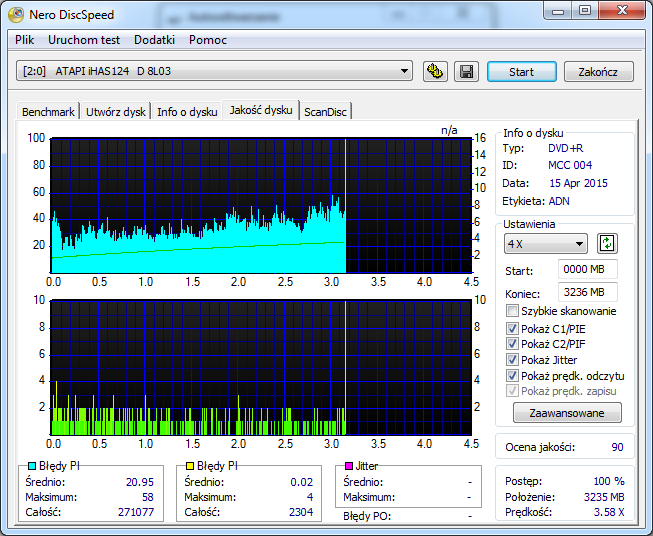This screenshot has height=536, width=653.
Task: Click the Start button
Action: click(521, 72)
